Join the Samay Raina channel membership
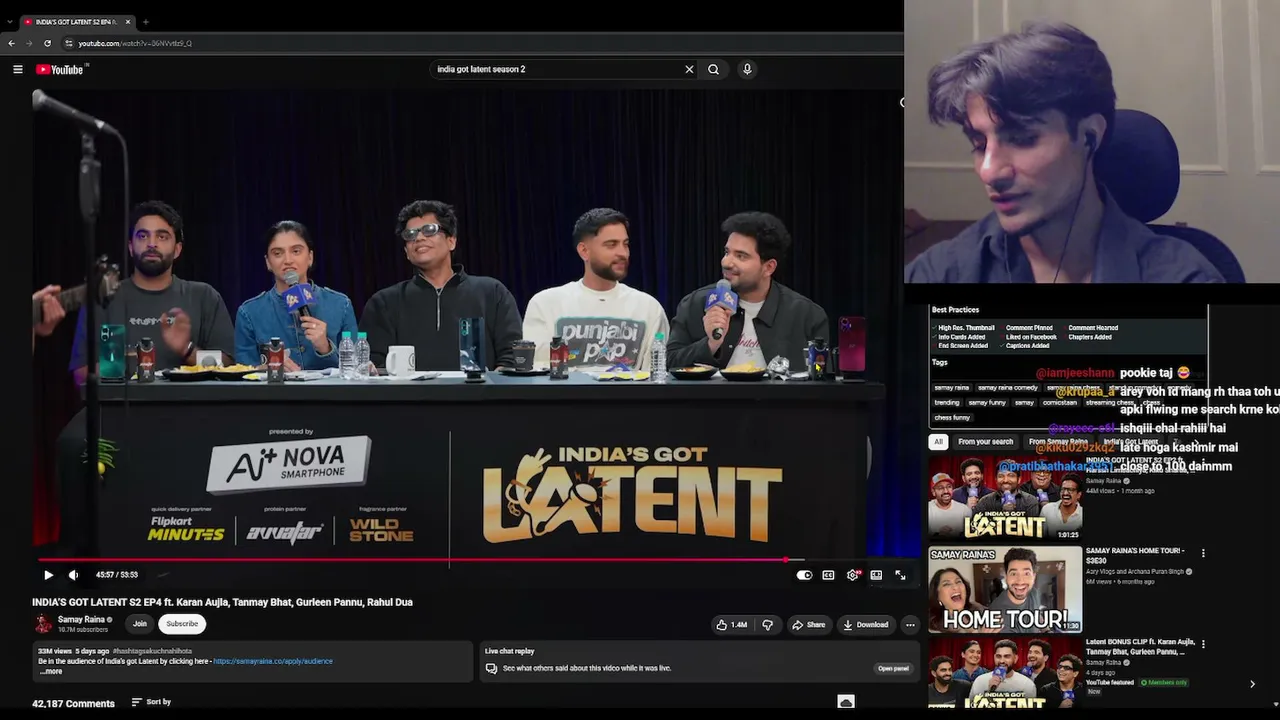Screen dimensions: 1280x720 coord(140,624)
